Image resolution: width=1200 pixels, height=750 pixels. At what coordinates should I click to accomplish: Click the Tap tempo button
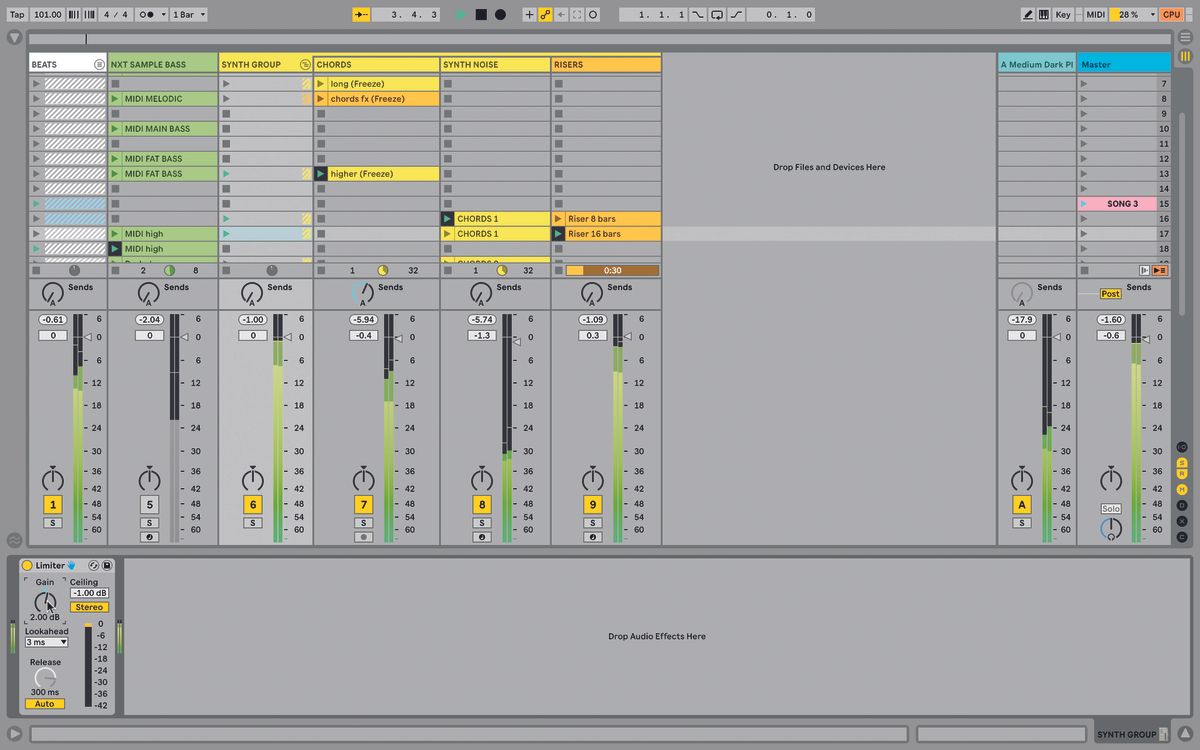[18, 14]
